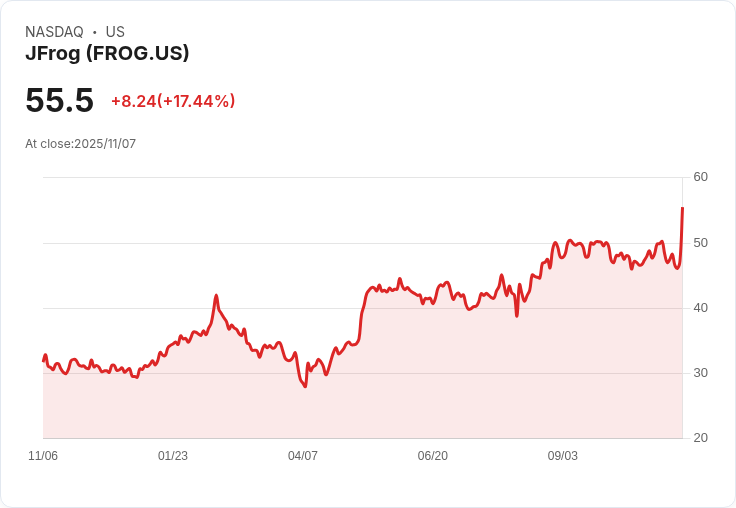Click the 50 y-axis price label

pos(701,243)
